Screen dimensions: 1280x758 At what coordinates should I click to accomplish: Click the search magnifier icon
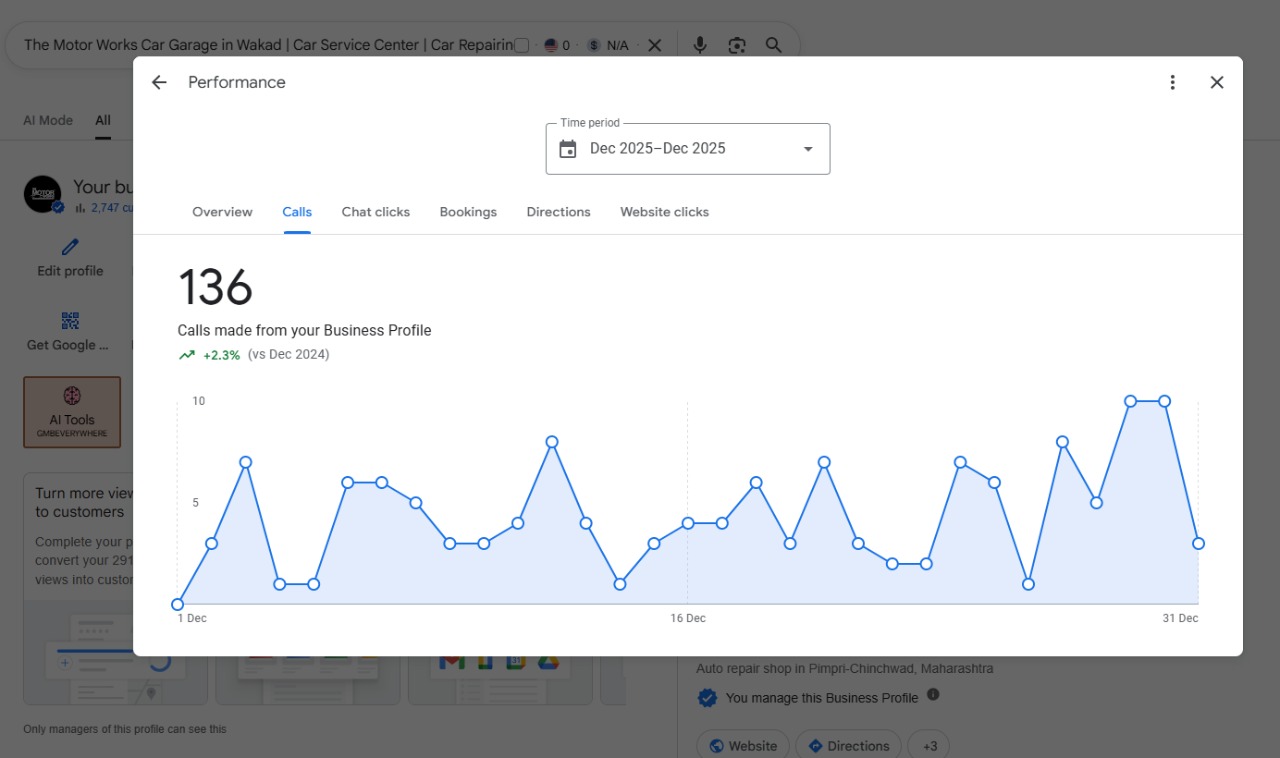tap(773, 45)
